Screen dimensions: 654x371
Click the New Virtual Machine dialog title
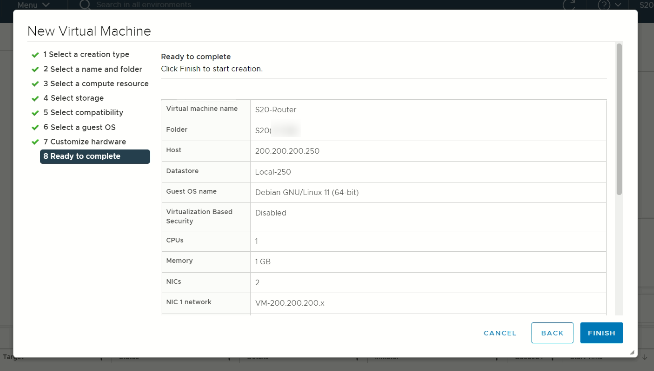[89, 31]
